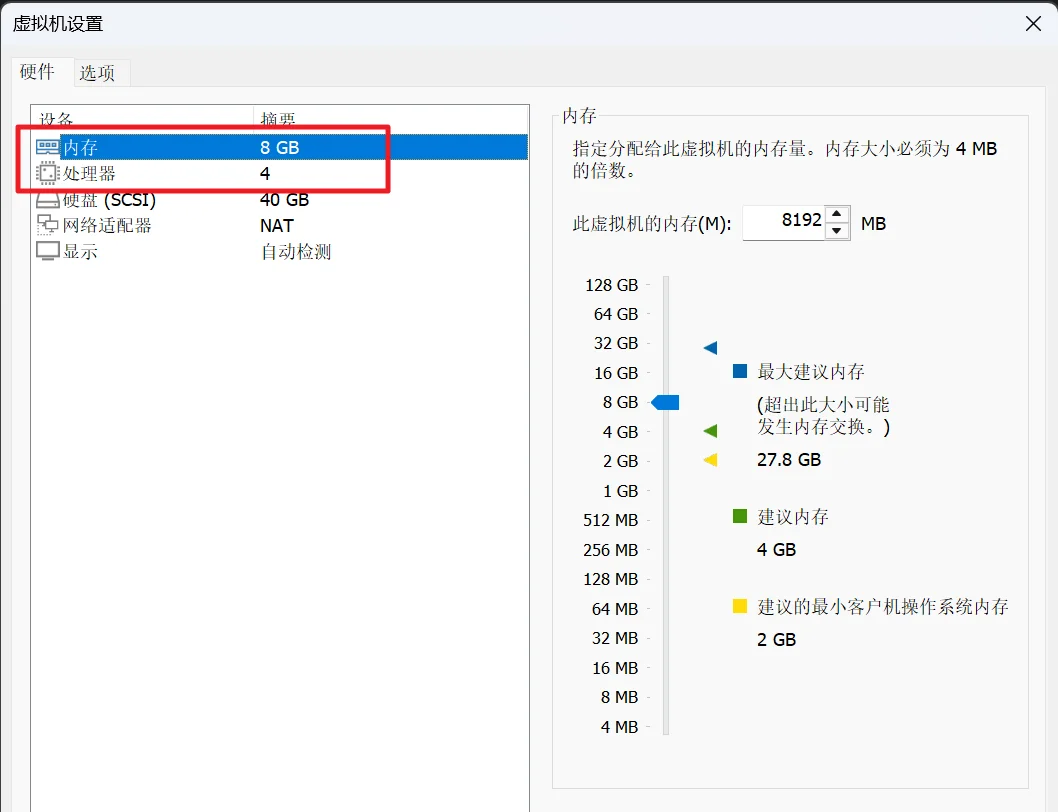This screenshot has width=1058, height=812.
Task: Click the green recommended memory marker
Action: (711, 431)
